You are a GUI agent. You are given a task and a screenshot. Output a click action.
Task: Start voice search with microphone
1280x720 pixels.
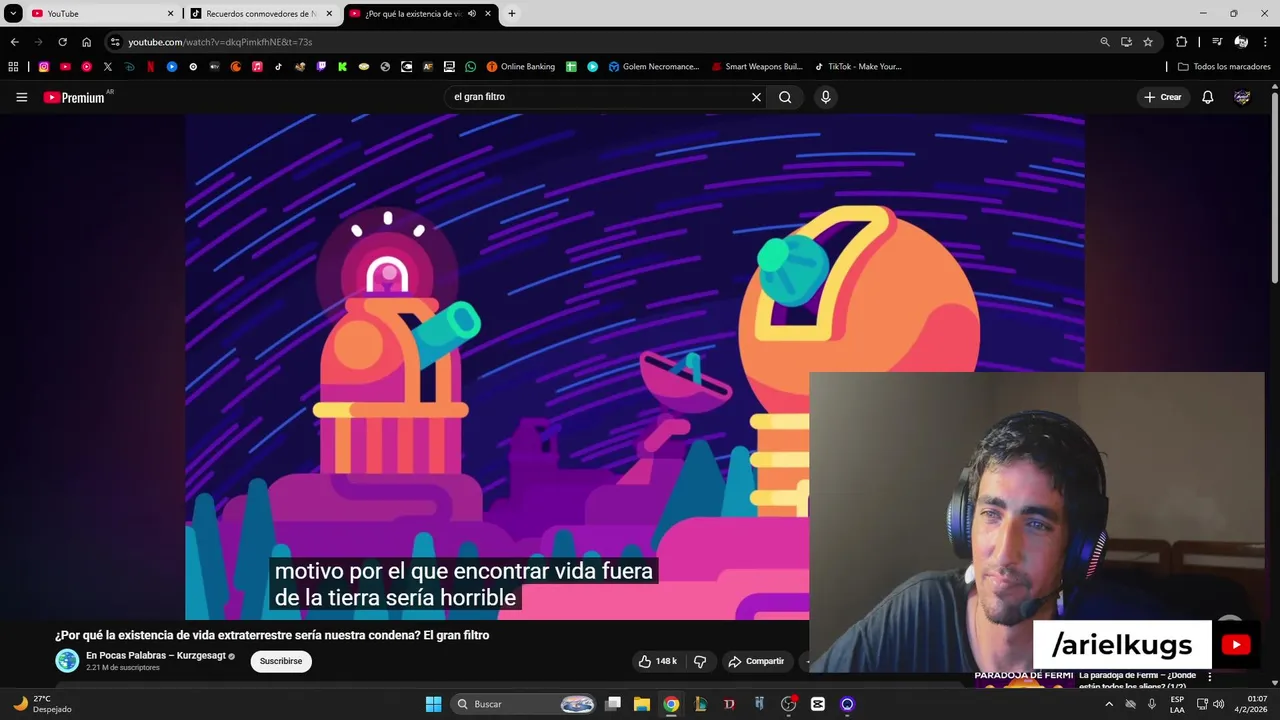point(825,97)
